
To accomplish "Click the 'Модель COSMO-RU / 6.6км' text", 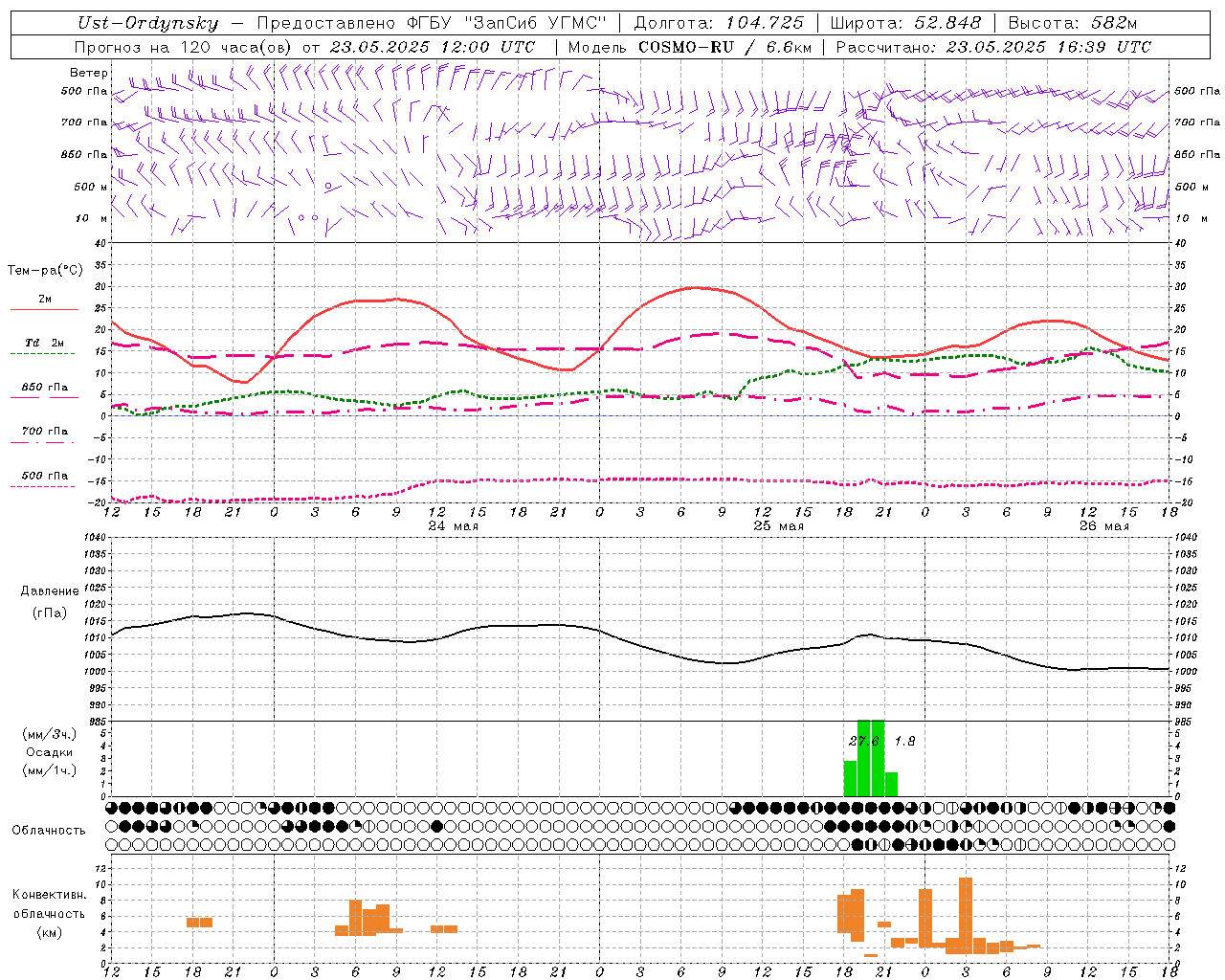I will pyautogui.click(x=690, y=47).
